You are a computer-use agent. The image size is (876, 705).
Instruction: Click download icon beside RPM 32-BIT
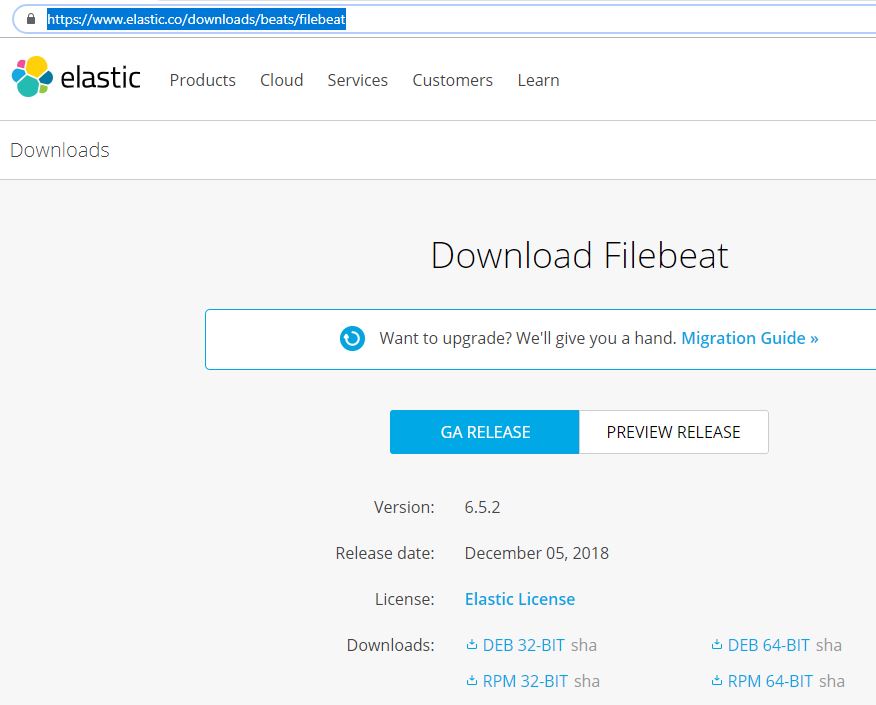point(472,680)
